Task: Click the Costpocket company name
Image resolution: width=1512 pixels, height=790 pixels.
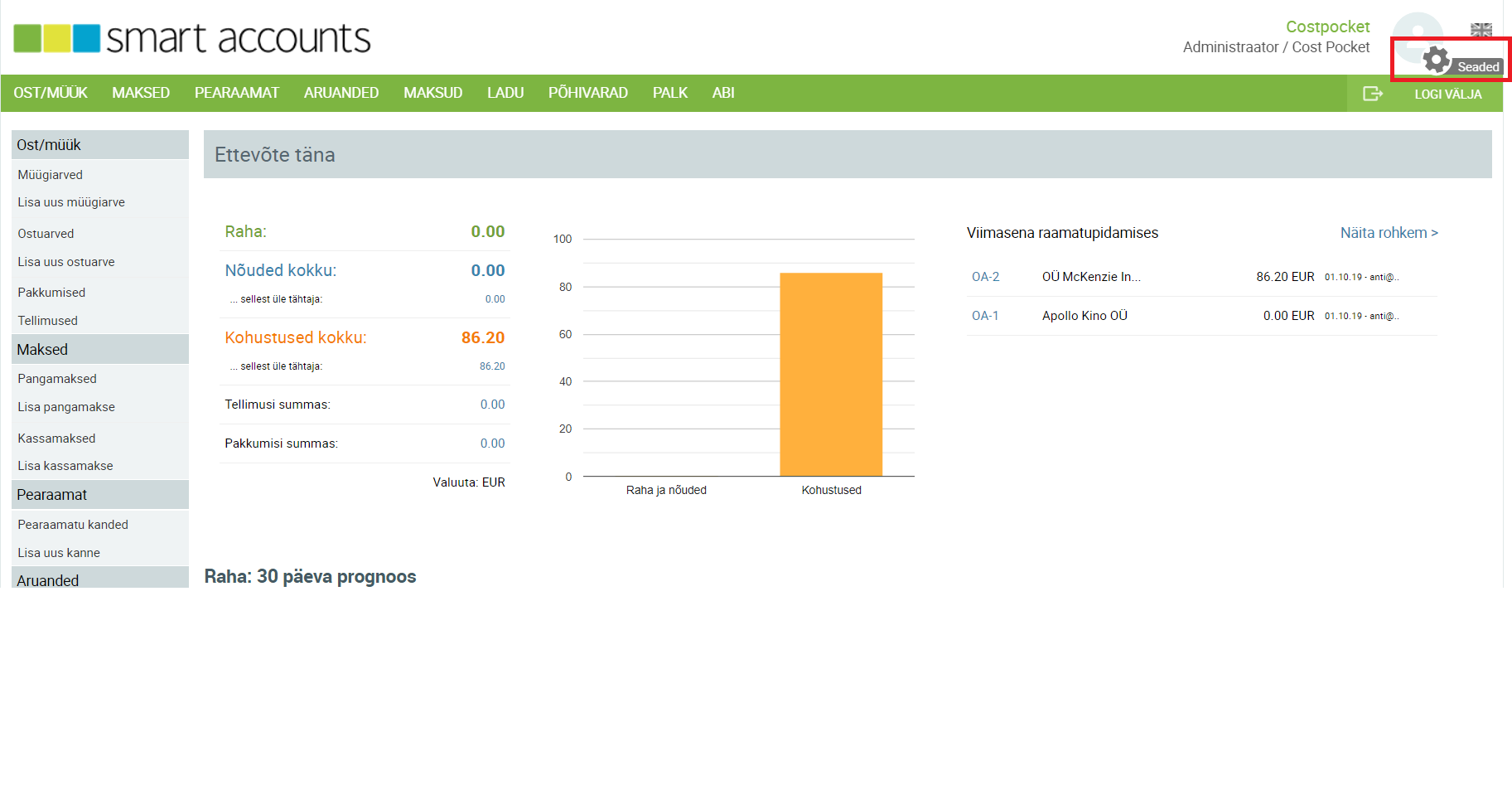Action: 1328,27
